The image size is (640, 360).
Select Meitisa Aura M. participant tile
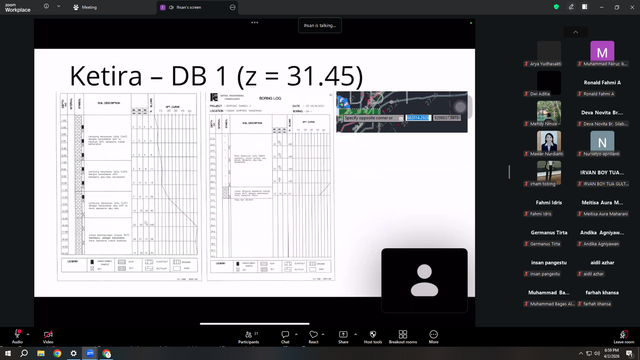[602, 205]
